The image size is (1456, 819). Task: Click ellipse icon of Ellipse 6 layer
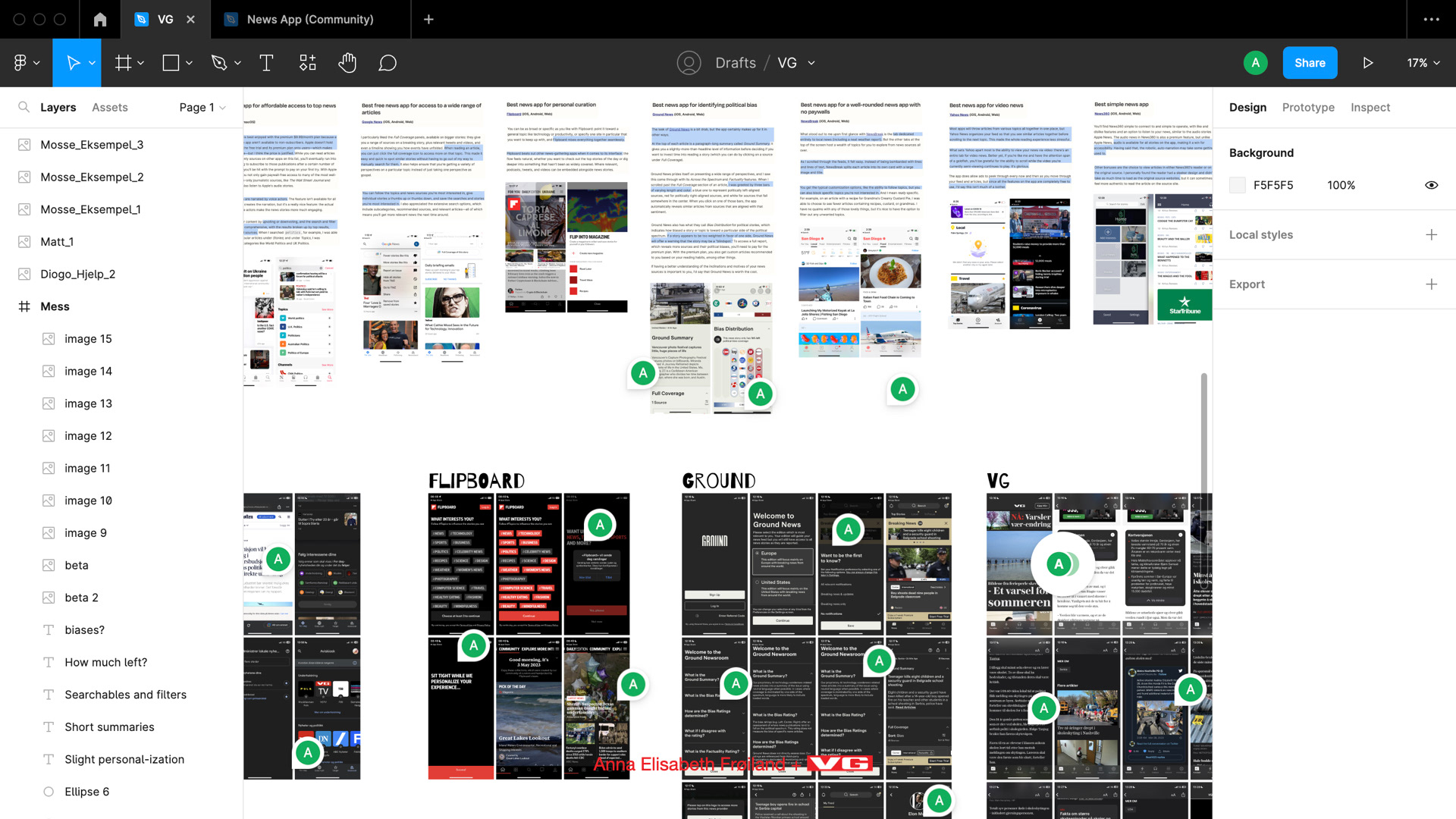coord(49,792)
